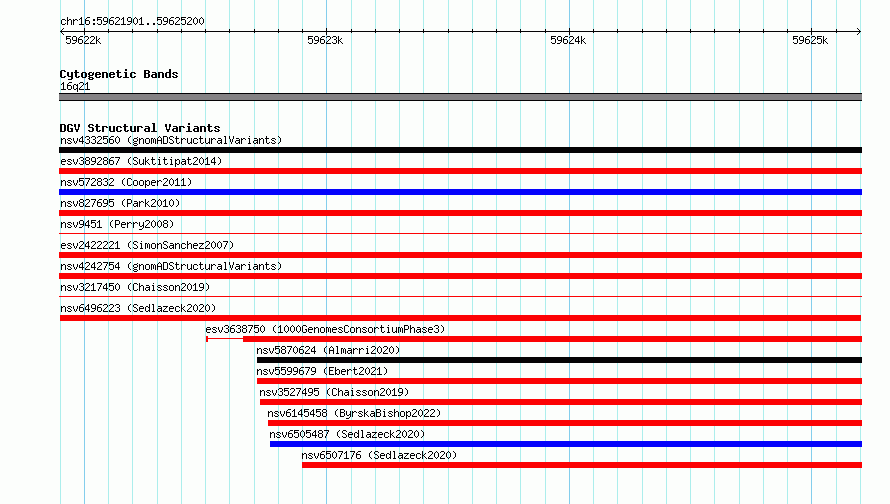The width and height of the screenshot is (890, 504).
Task: Open the Cytogenetic Bands track title
Action: click(119, 74)
